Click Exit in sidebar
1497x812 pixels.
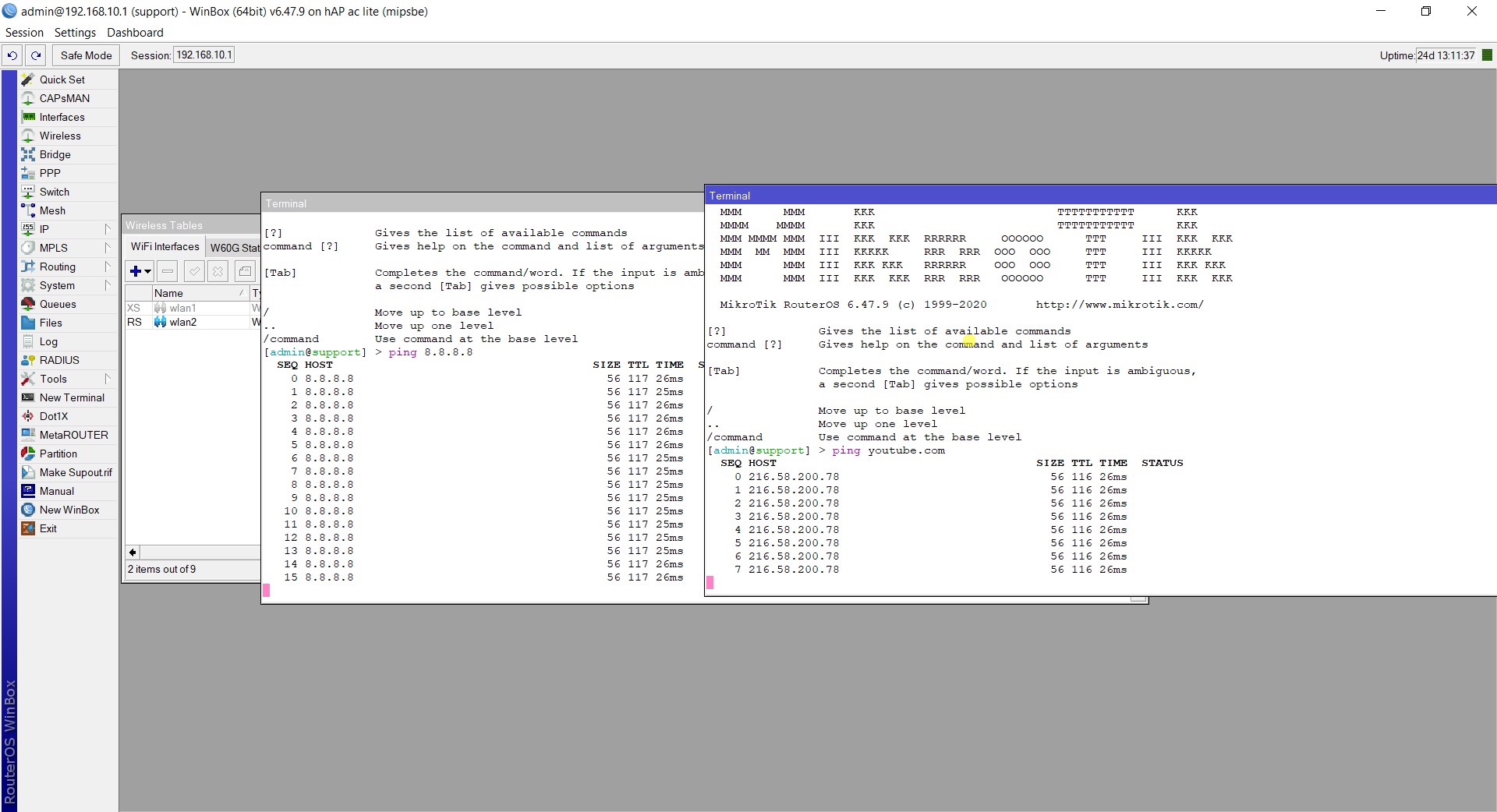tap(48, 528)
